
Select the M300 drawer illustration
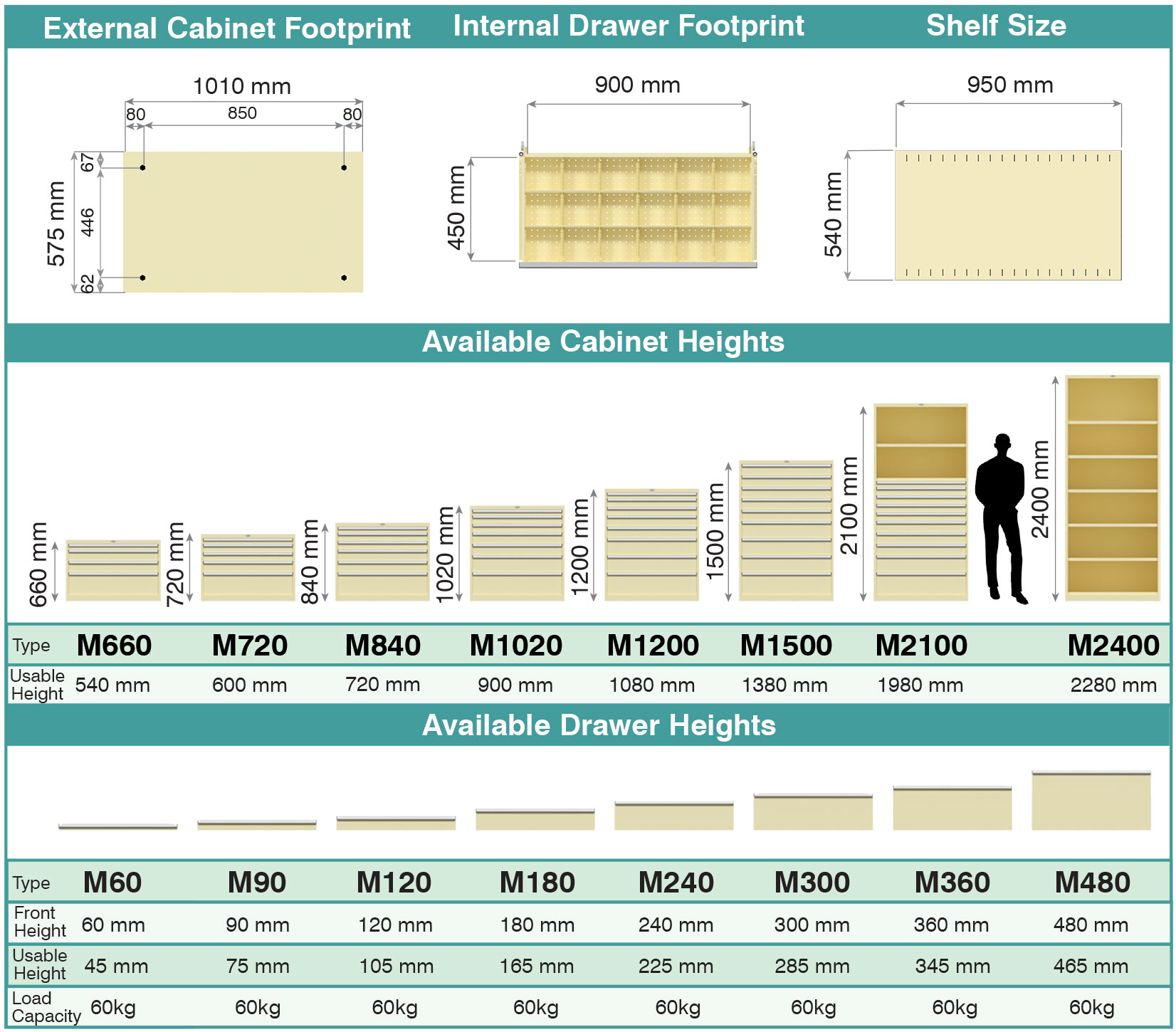coord(813,811)
